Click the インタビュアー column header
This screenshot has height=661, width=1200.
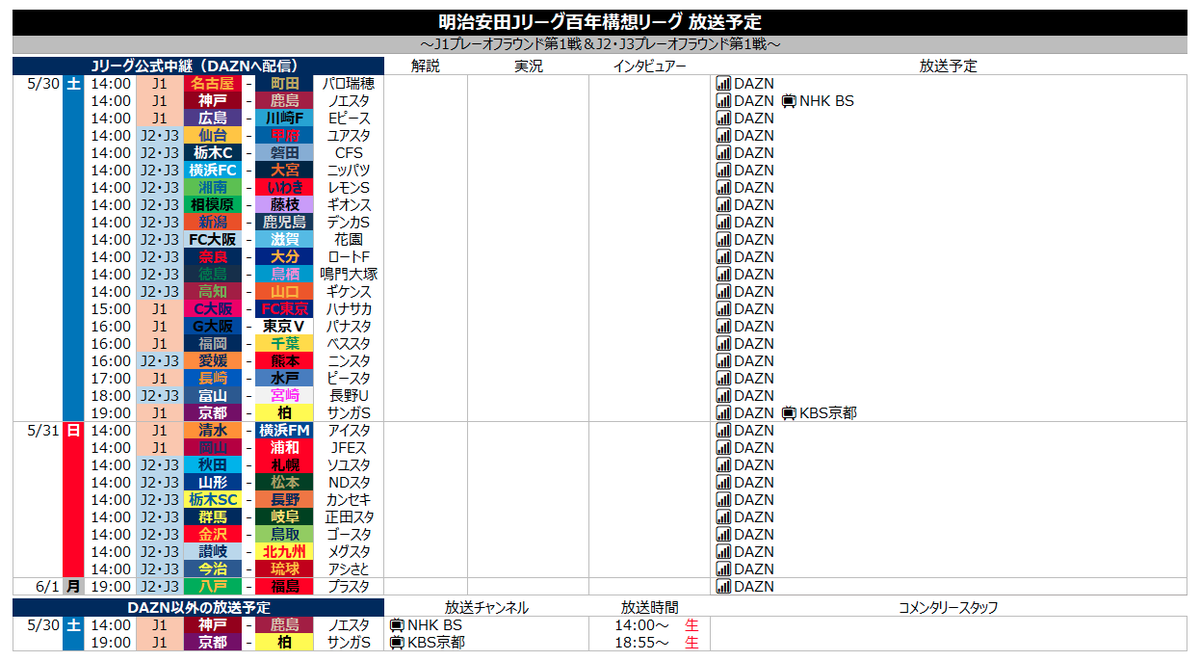[650, 66]
